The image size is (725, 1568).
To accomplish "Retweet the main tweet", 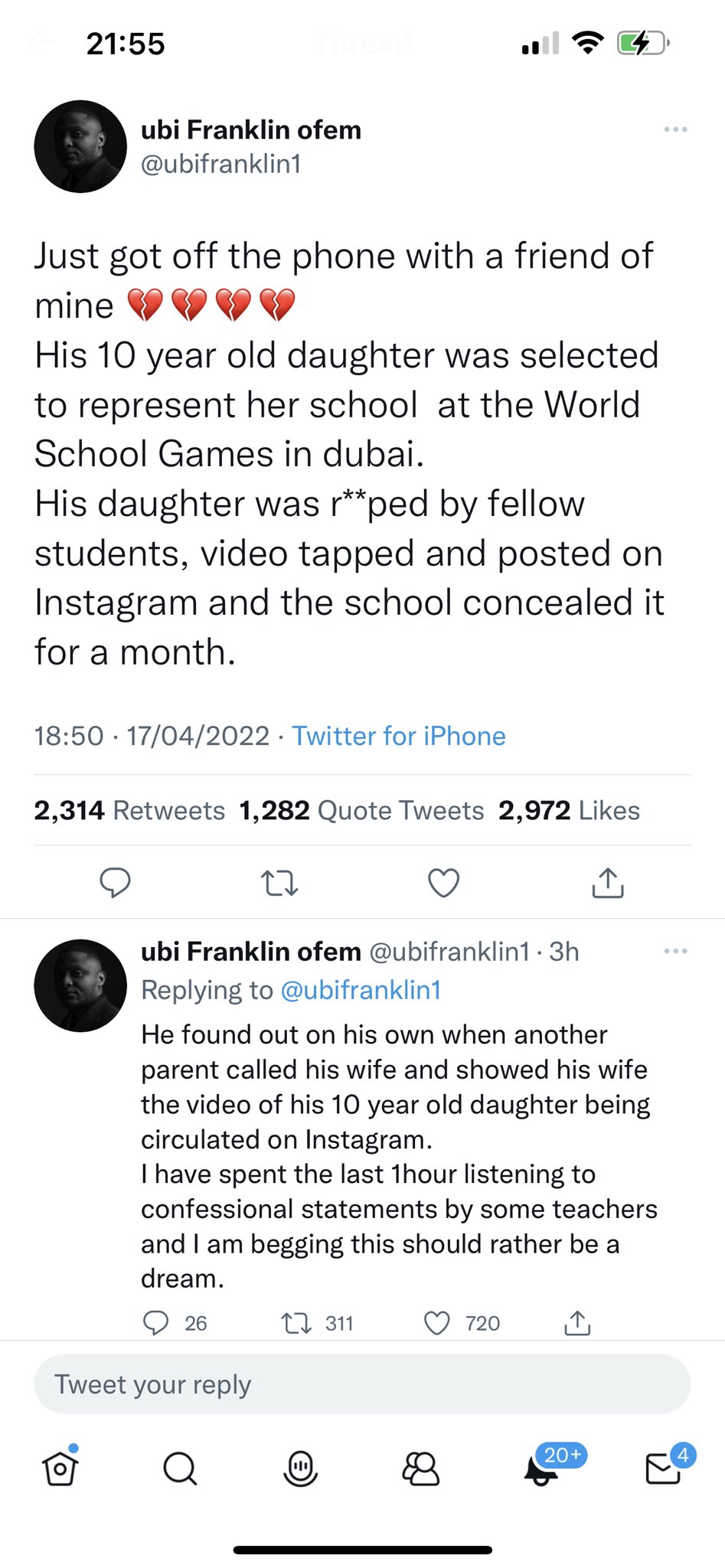I will [279, 883].
